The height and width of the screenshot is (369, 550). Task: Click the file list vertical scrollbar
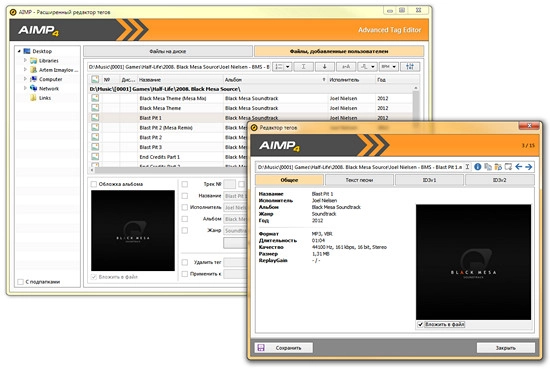click(416, 105)
